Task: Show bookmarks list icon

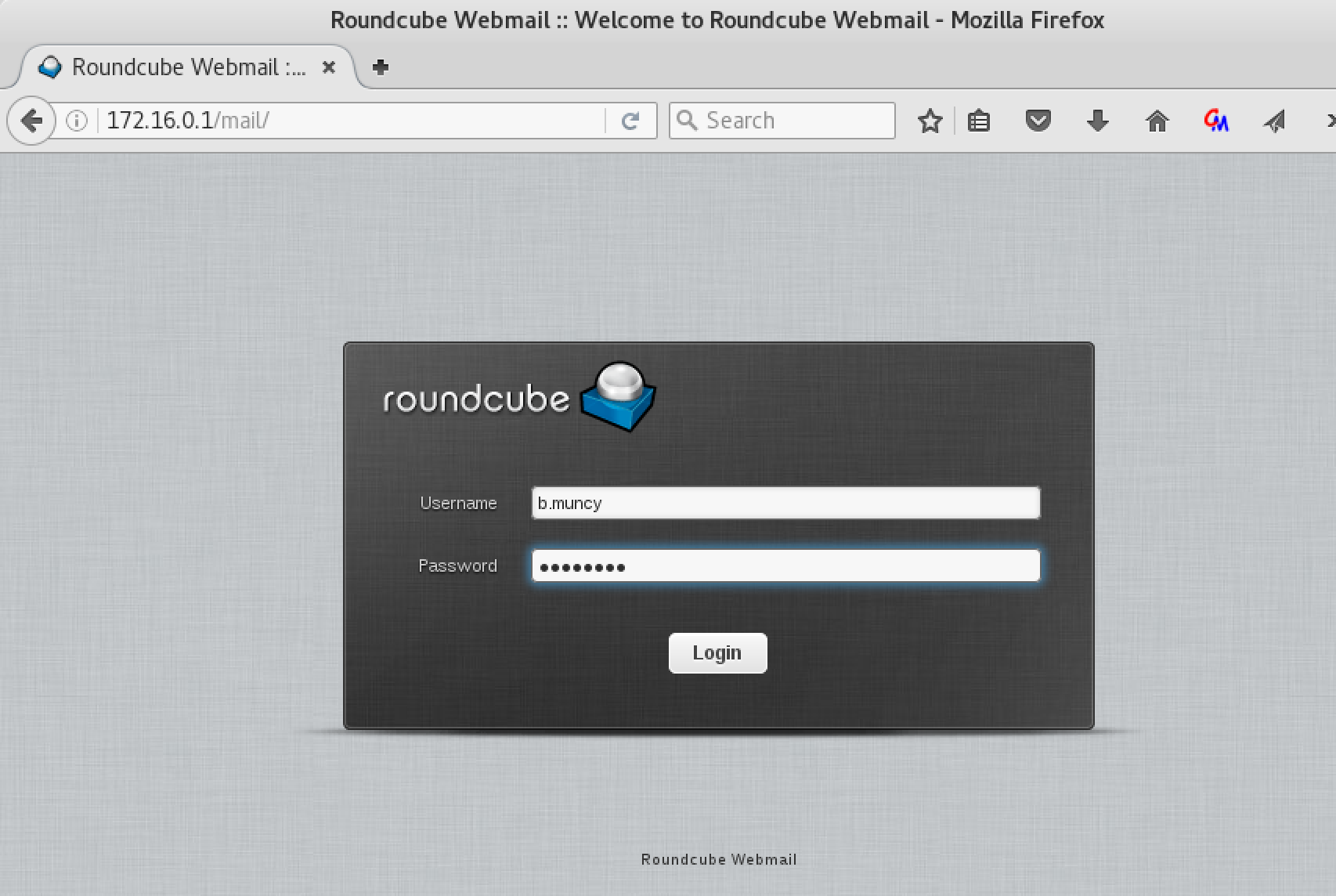Action: point(979,121)
